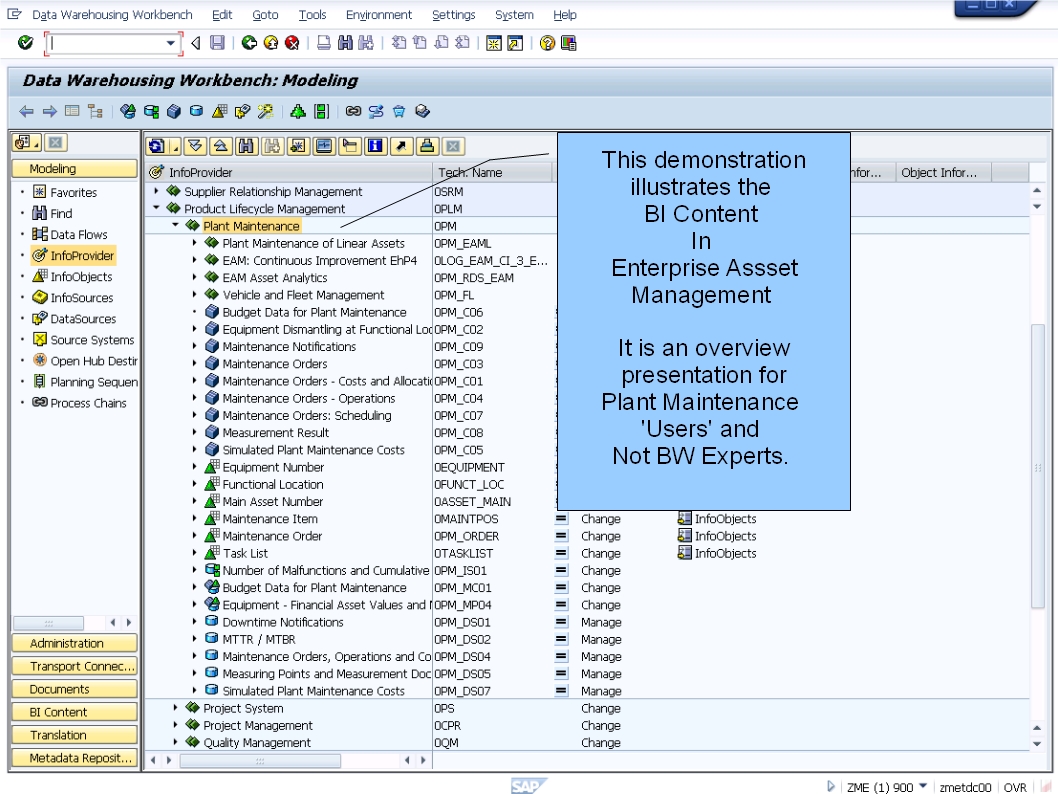The image size is (1058, 794).
Task: Open the ZME (1) 900 status dropdown
Action: point(923,786)
